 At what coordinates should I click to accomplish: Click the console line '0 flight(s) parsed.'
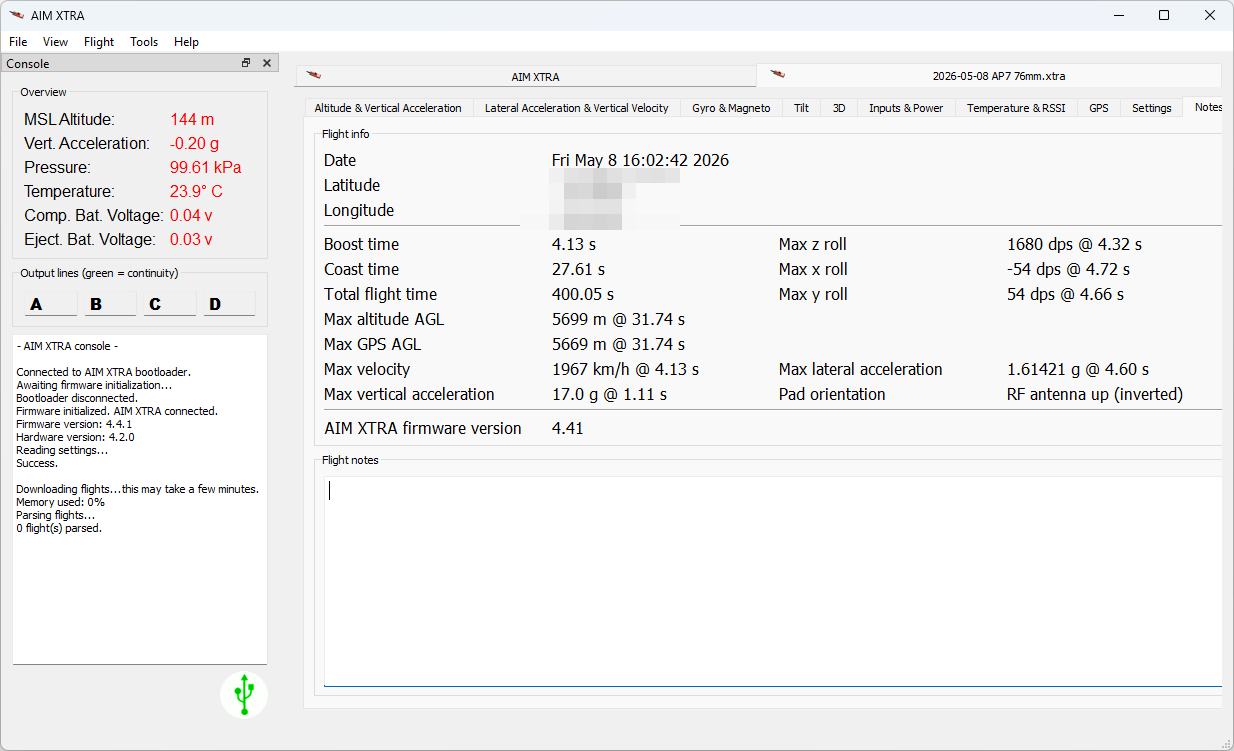(59, 528)
